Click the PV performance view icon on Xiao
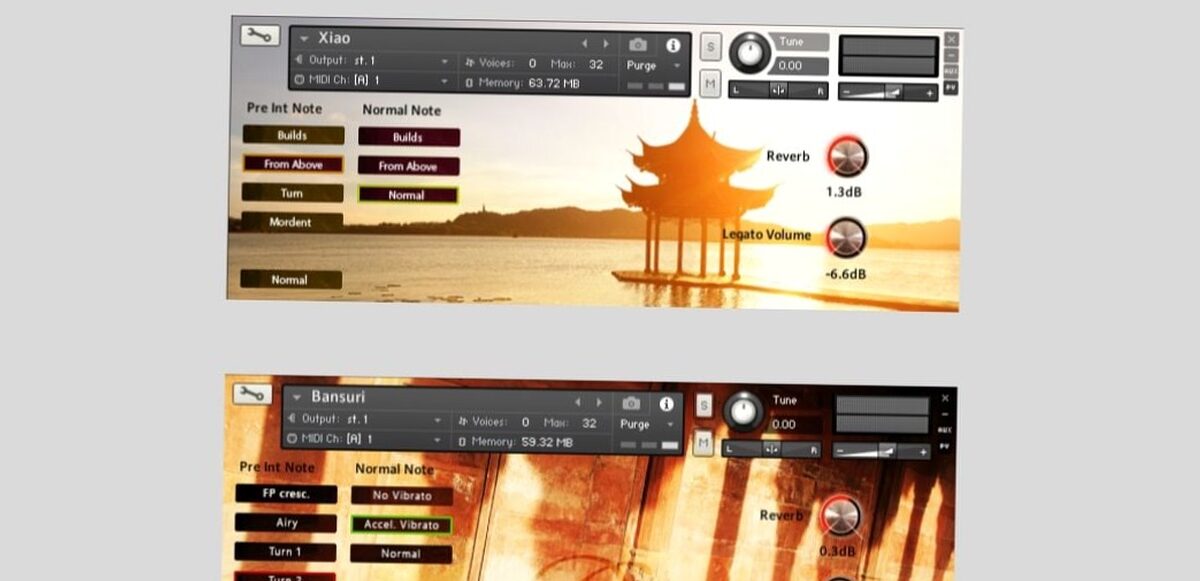 point(949,88)
